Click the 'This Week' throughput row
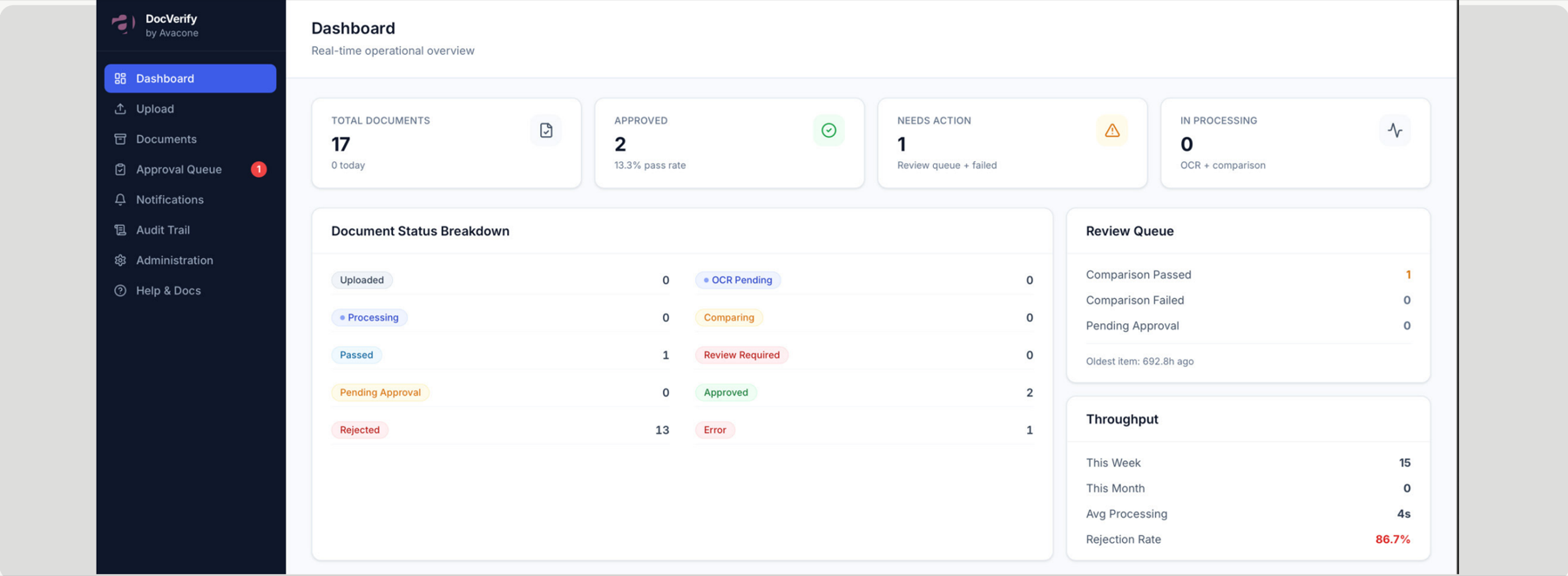The height and width of the screenshot is (576, 1568). click(1248, 463)
